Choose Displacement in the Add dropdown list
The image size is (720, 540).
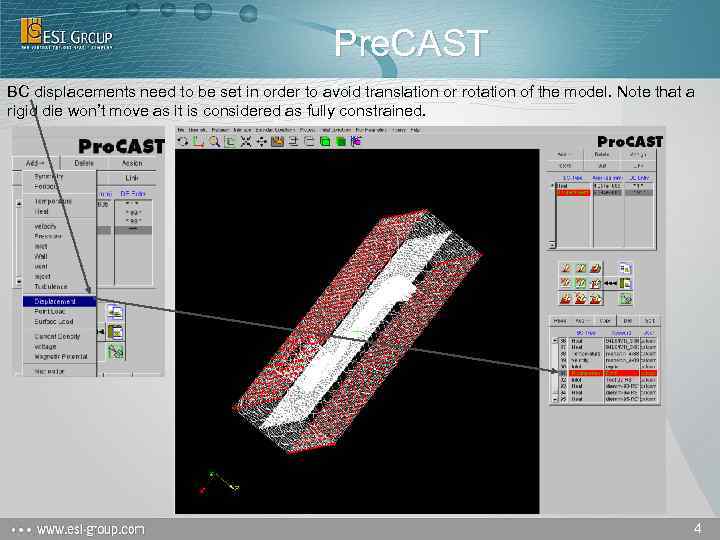(59, 301)
